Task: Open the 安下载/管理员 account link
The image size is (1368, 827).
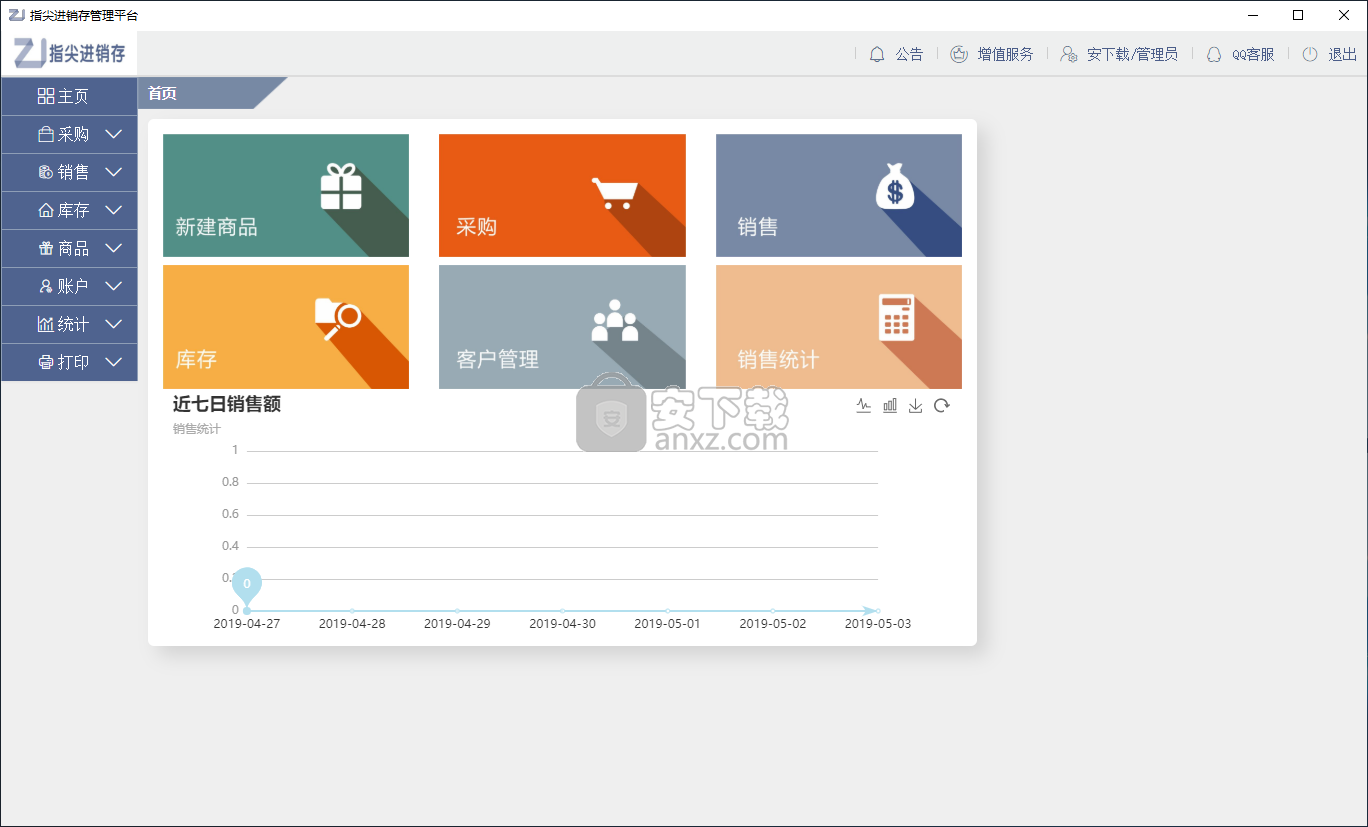Action: click(1132, 54)
